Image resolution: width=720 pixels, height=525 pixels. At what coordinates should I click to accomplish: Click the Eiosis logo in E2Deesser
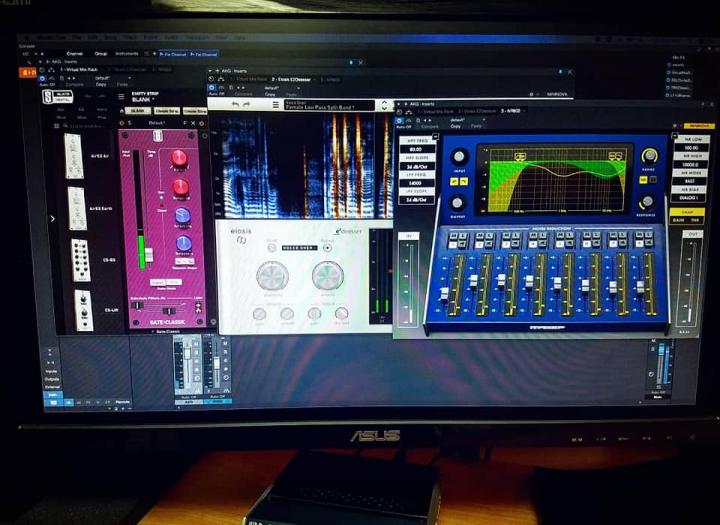[241, 235]
